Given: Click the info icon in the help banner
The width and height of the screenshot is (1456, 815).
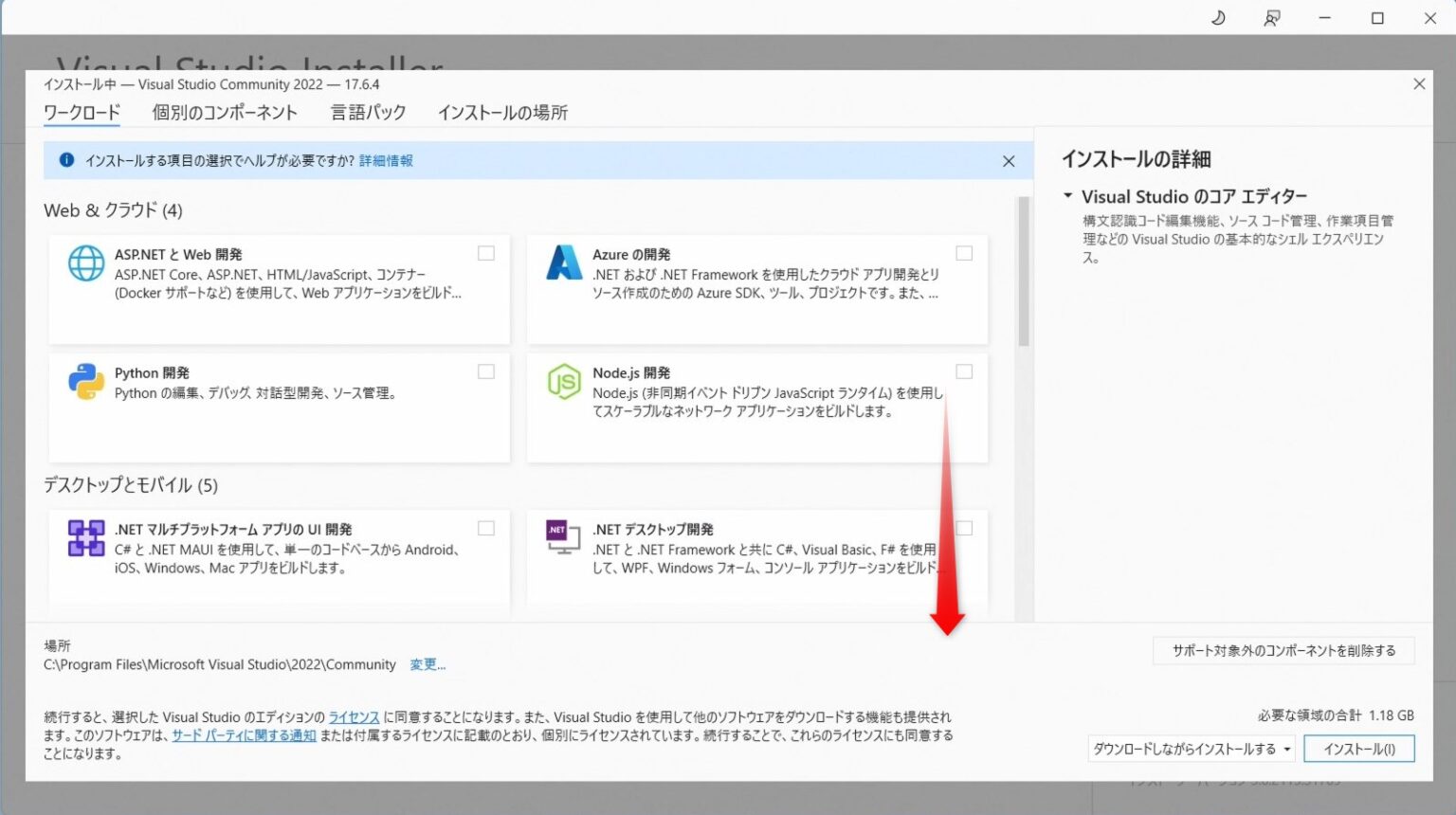Looking at the screenshot, I should [x=65, y=160].
